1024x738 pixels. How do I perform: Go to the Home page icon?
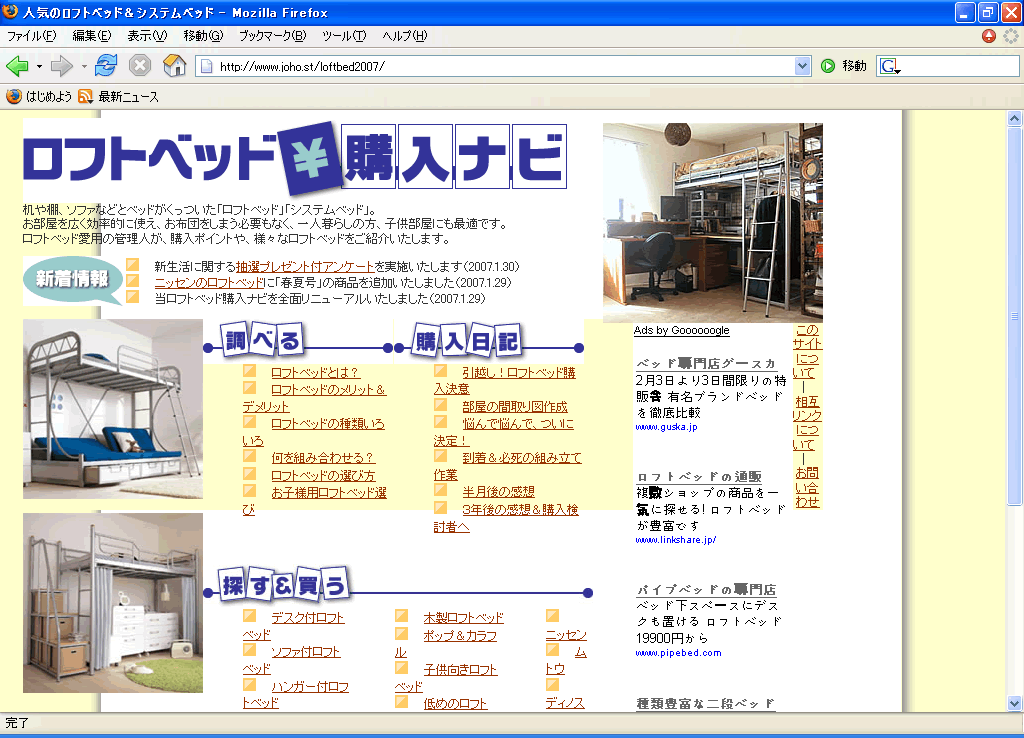click(x=174, y=66)
